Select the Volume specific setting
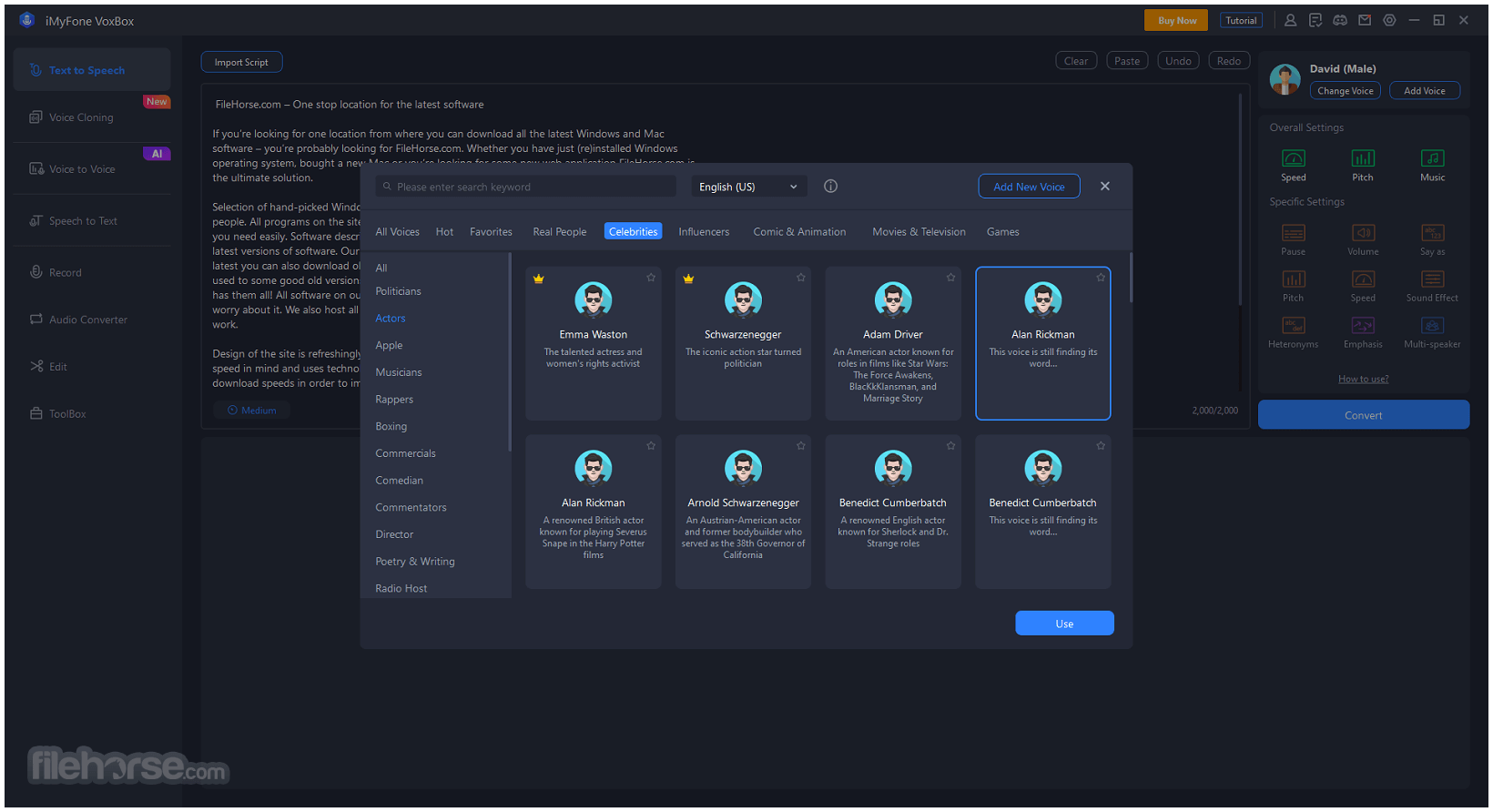 click(x=1363, y=239)
